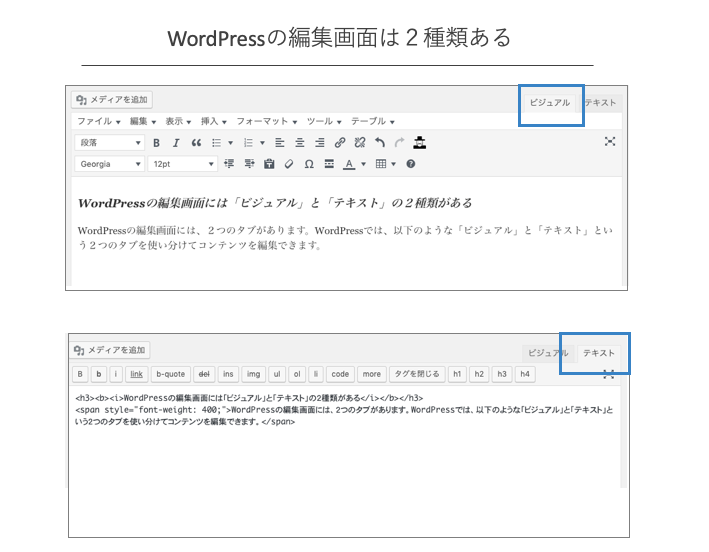Click the insert link chain icon

(x=340, y=143)
